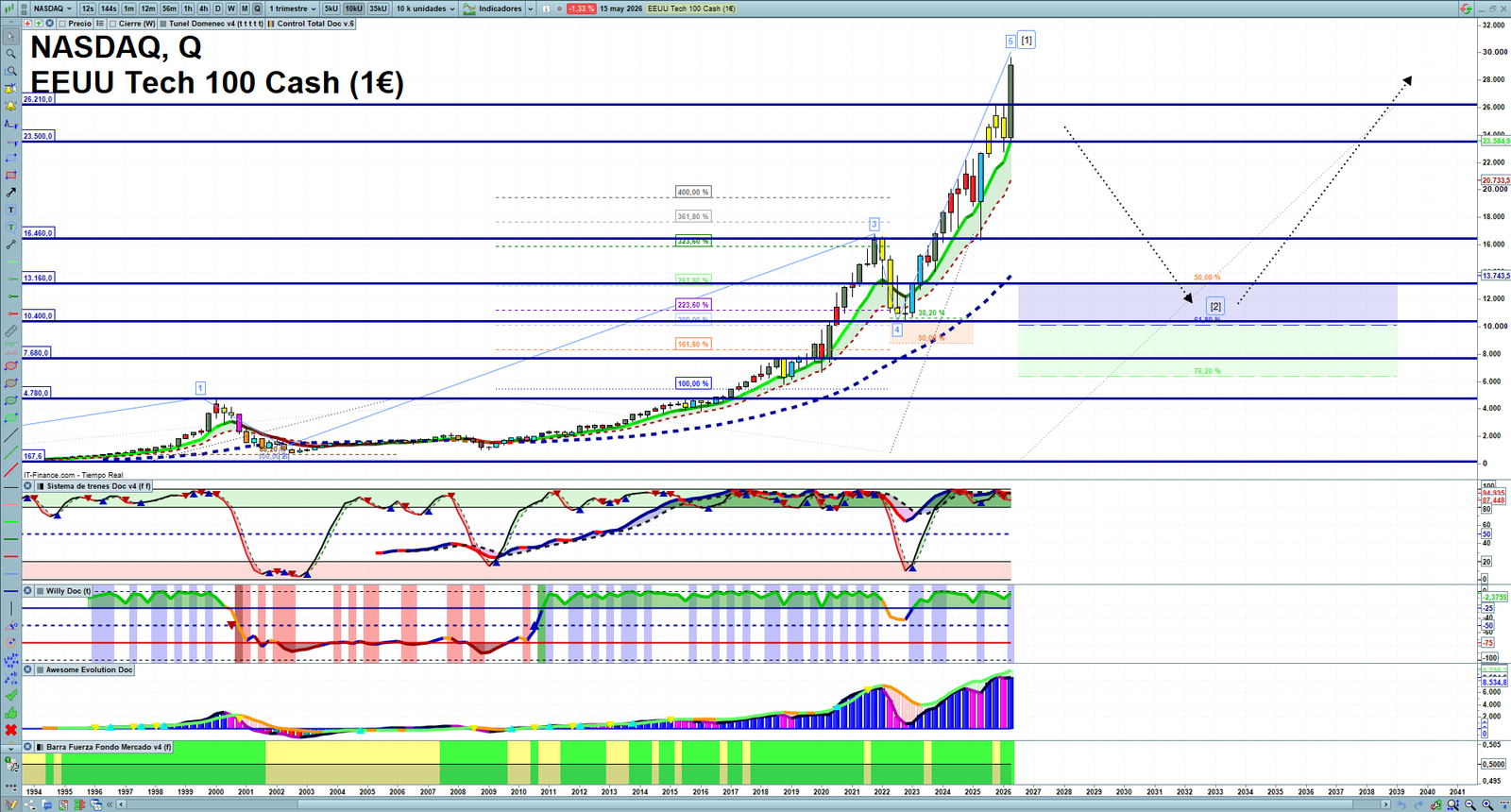Collapse the price panel with the up chevron
The width and height of the screenshot is (1511, 812).
point(10,24)
